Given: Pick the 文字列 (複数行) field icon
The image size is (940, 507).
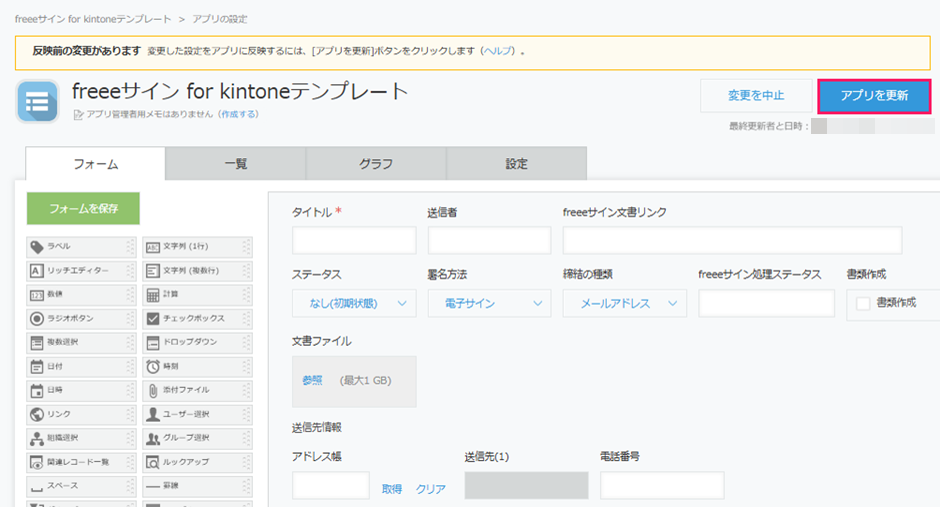Looking at the screenshot, I should pyautogui.click(x=153, y=271).
